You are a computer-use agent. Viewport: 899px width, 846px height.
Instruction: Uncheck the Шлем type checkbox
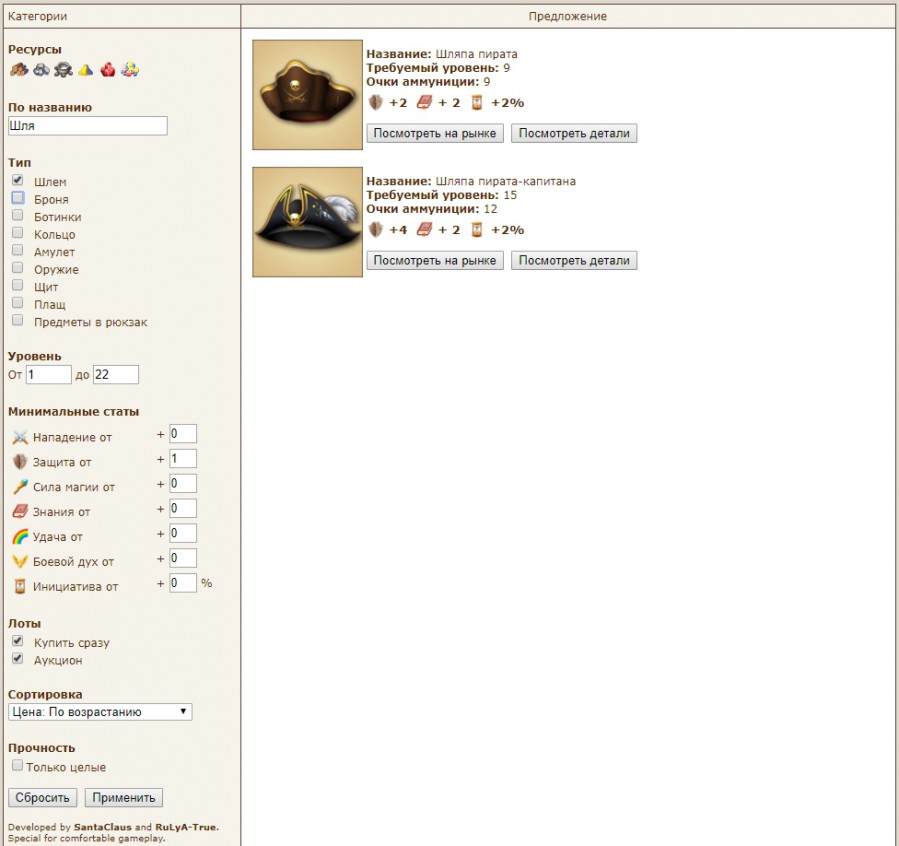[18, 180]
